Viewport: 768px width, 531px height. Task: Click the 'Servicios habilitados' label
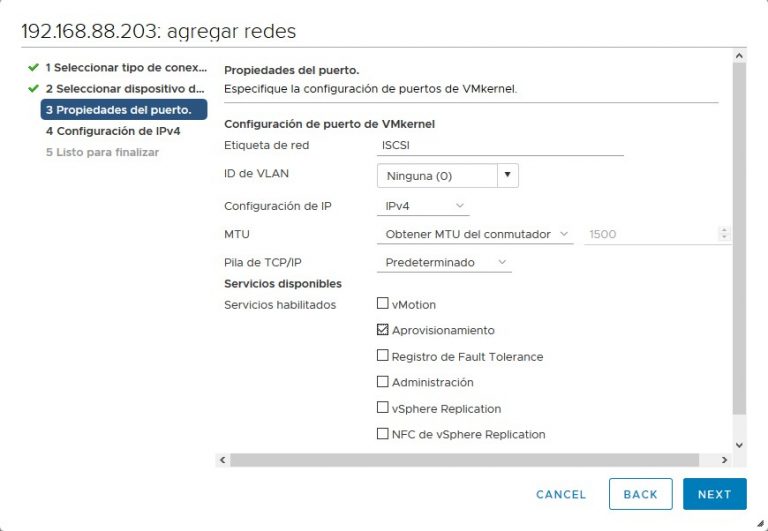[280, 305]
